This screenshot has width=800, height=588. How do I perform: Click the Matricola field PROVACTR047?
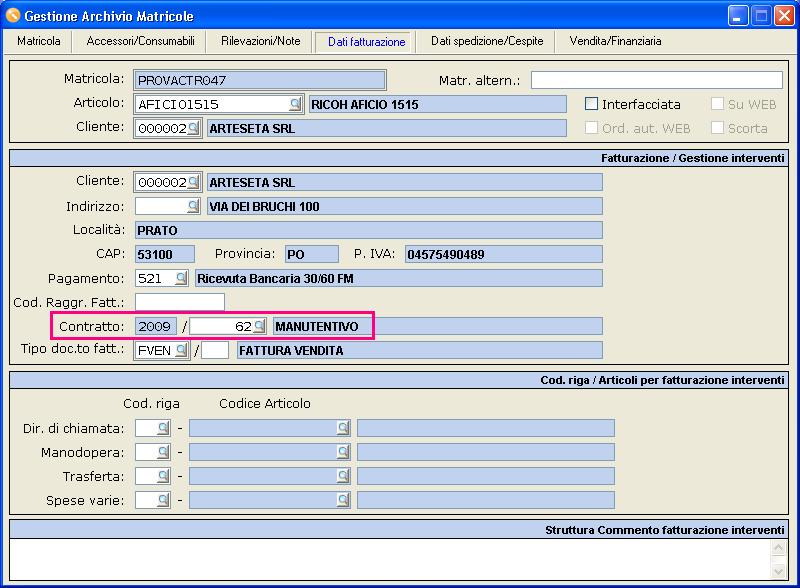pyautogui.click(x=260, y=80)
